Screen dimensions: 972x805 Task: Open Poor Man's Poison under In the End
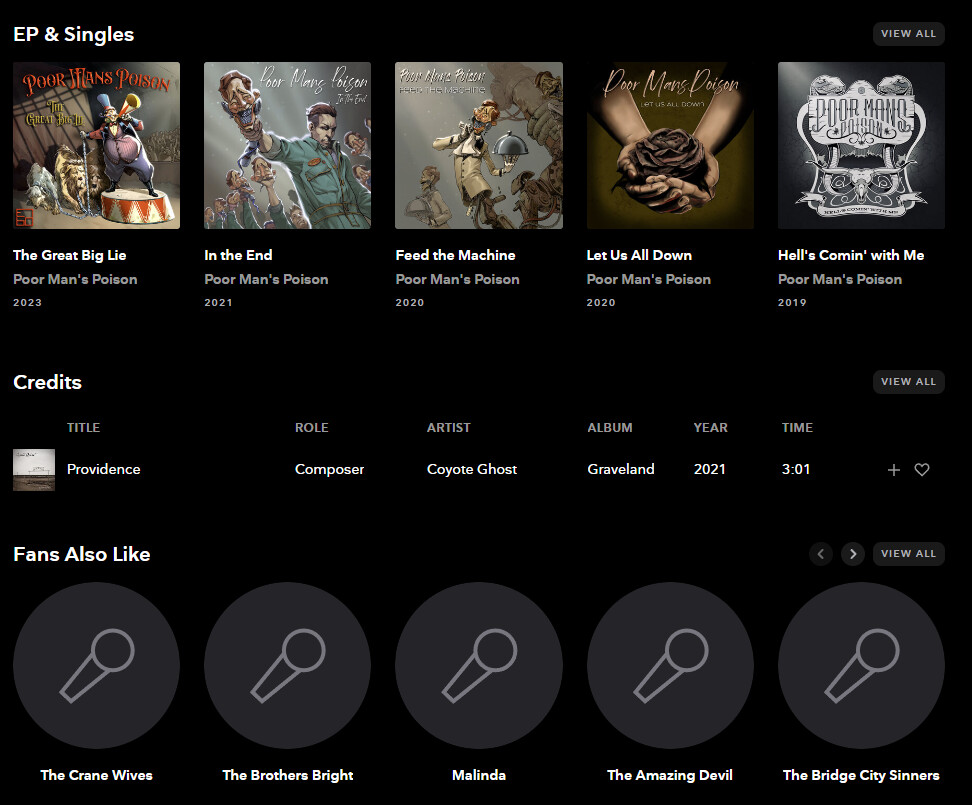pyautogui.click(x=267, y=279)
